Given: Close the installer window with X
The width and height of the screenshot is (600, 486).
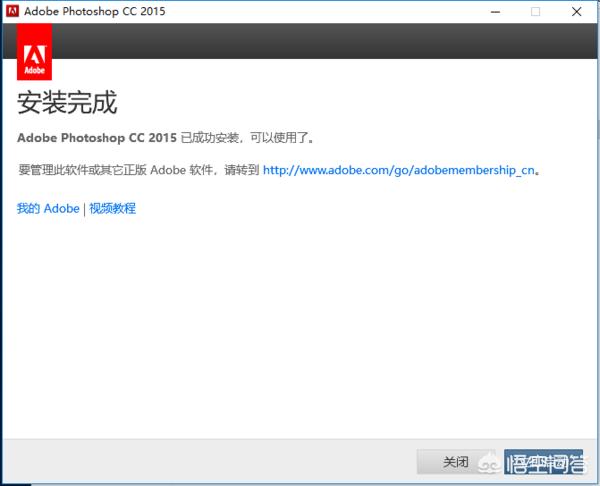Looking at the screenshot, I should click(577, 12).
